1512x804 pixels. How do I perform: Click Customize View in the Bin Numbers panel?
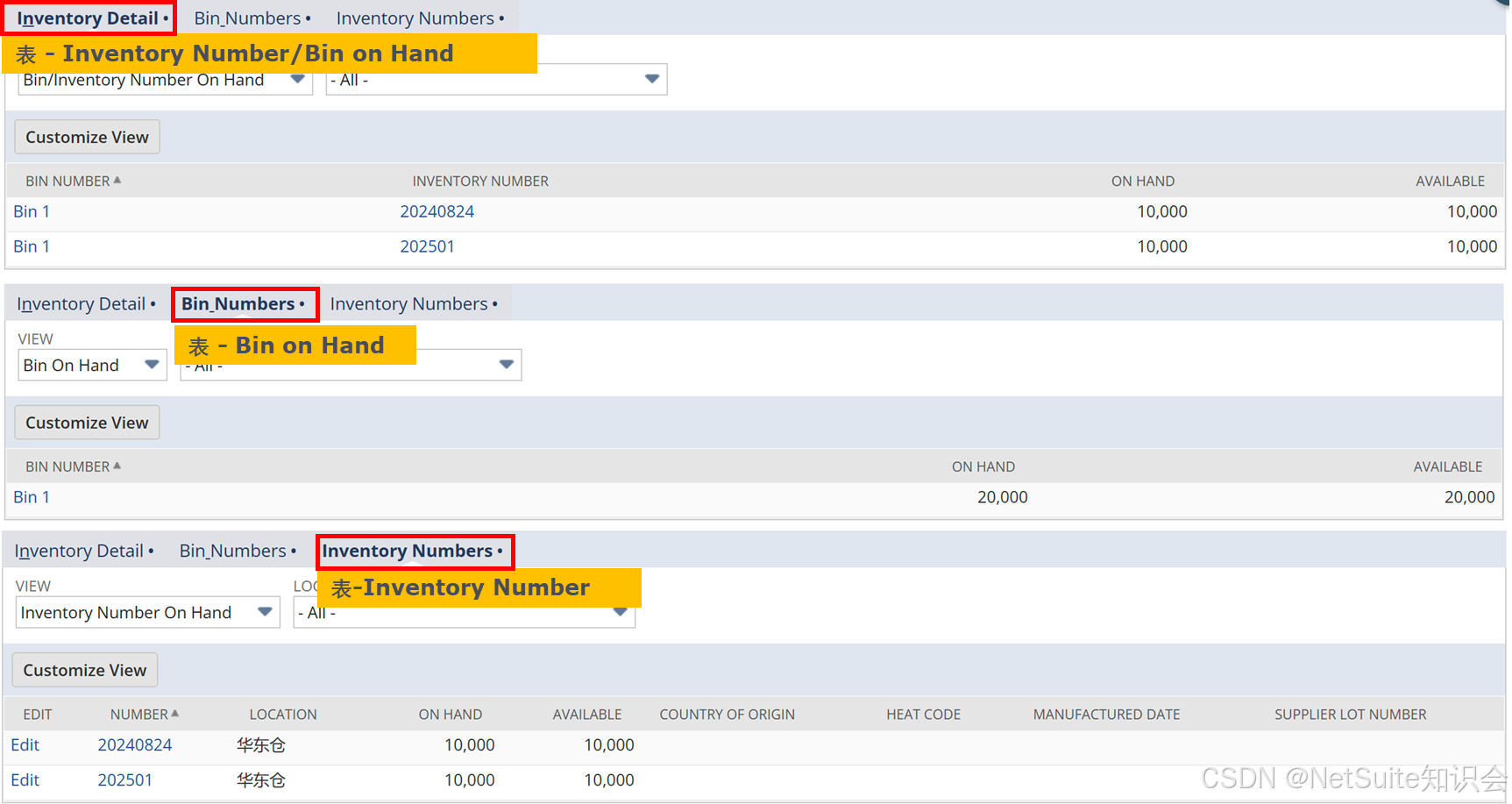click(86, 422)
